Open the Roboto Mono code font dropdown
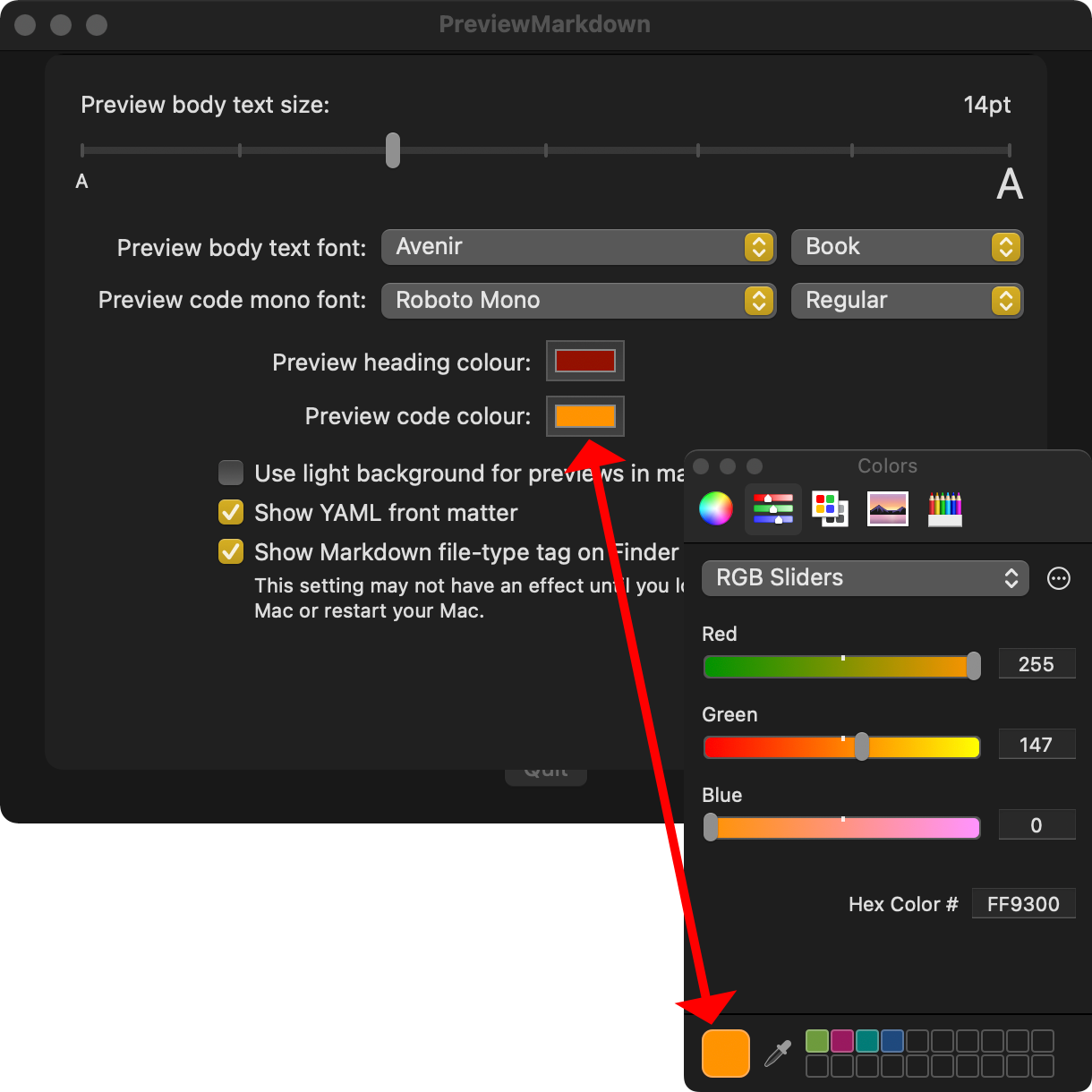Screen dimensions: 1092x1092 click(578, 301)
